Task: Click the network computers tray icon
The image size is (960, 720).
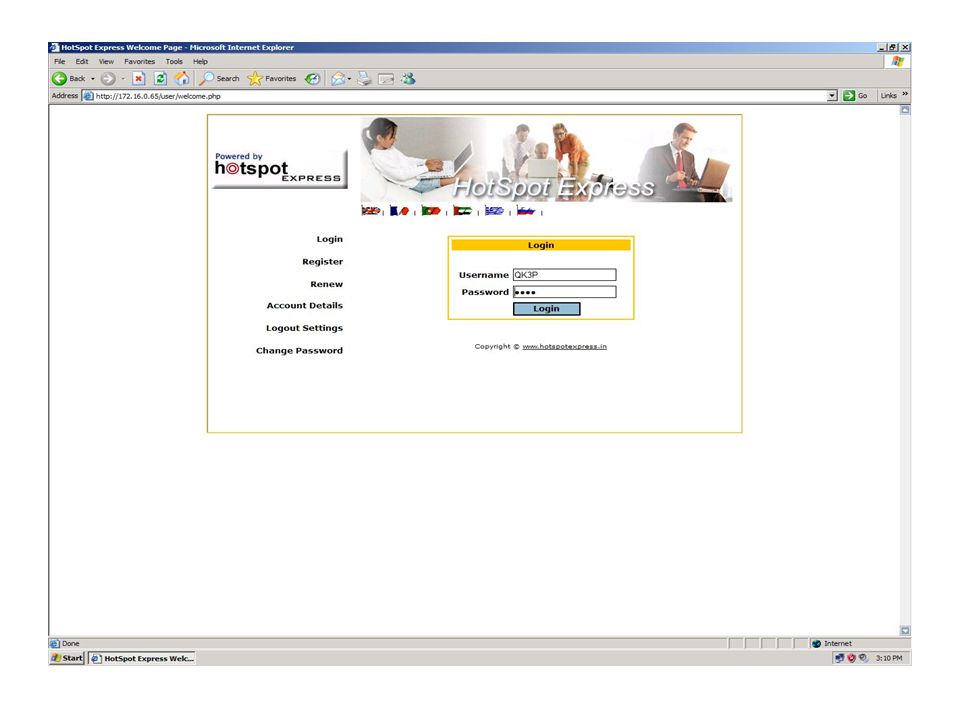Action: pyautogui.click(x=839, y=658)
